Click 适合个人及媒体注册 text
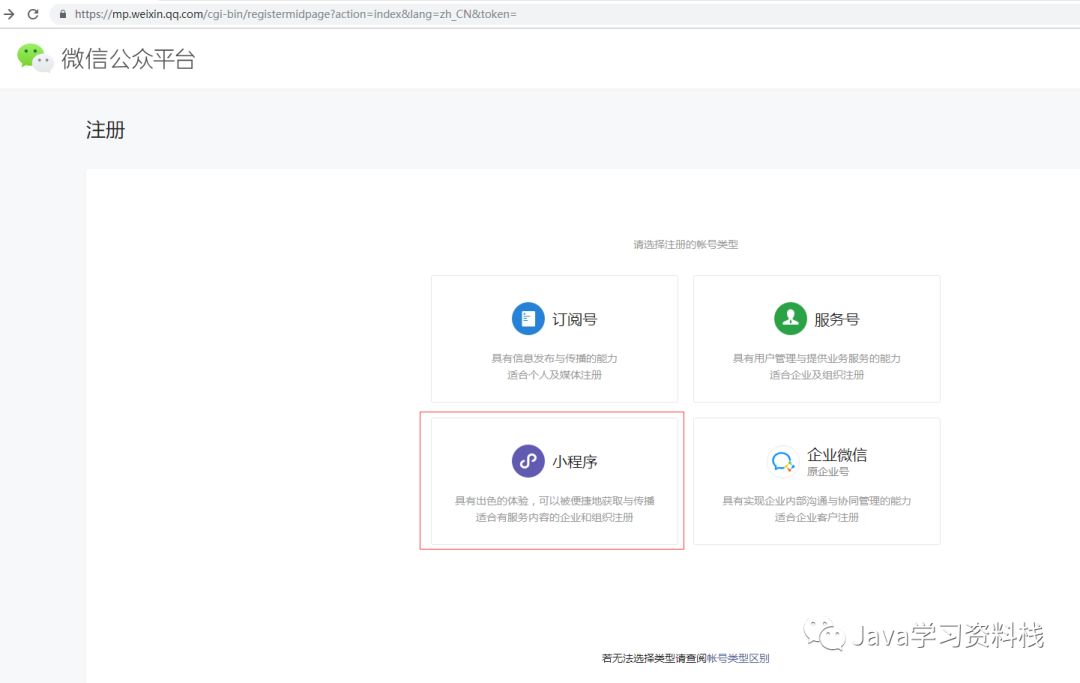The width and height of the screenshot is (1080, 683). 554,375
